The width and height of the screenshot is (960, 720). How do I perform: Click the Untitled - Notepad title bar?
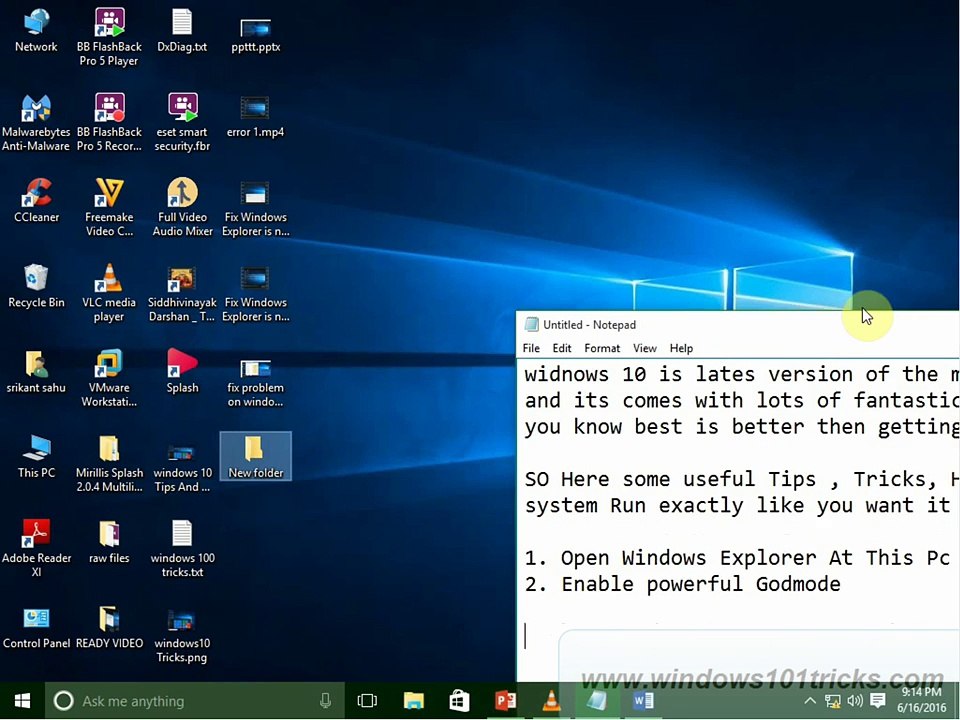[738, 324]
